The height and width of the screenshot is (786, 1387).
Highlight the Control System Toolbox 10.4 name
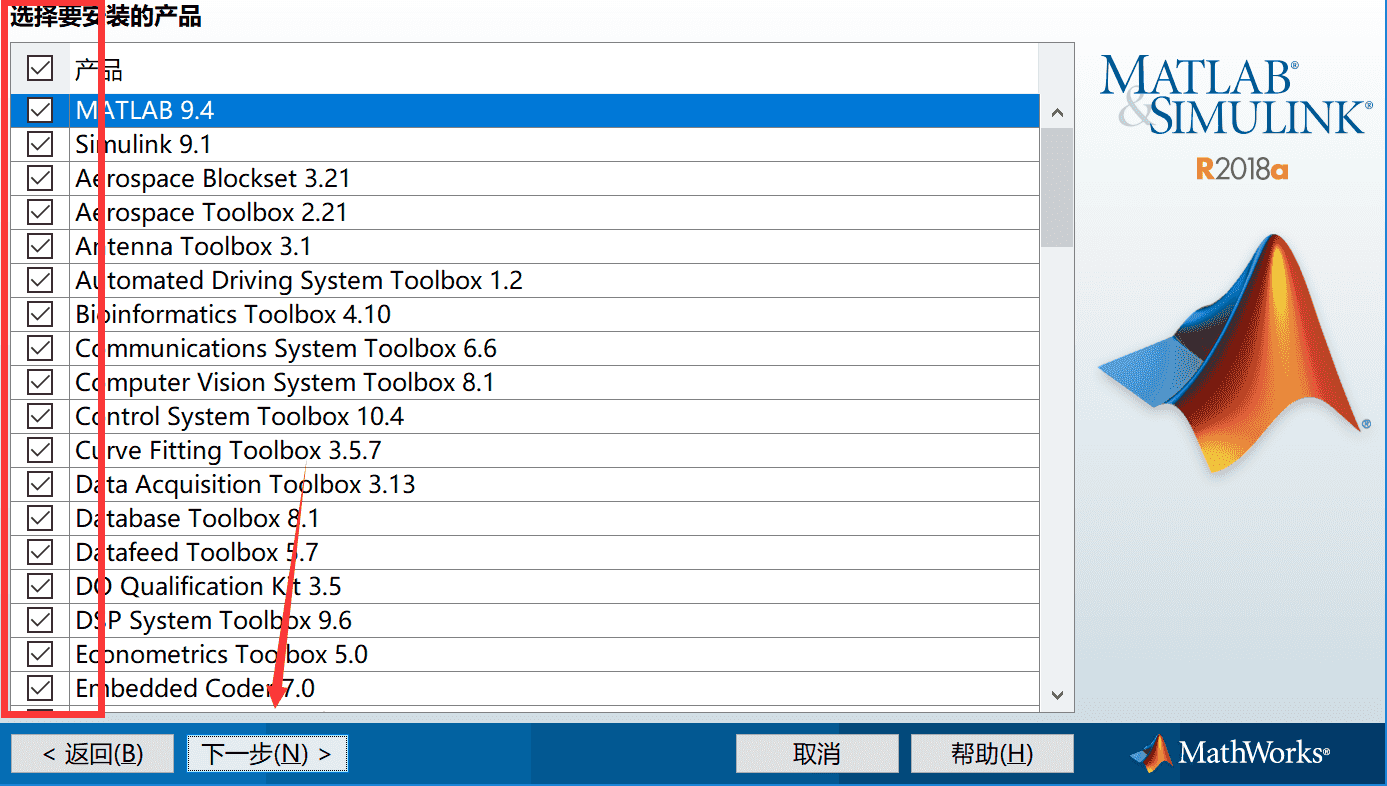(x=240, y=416)
